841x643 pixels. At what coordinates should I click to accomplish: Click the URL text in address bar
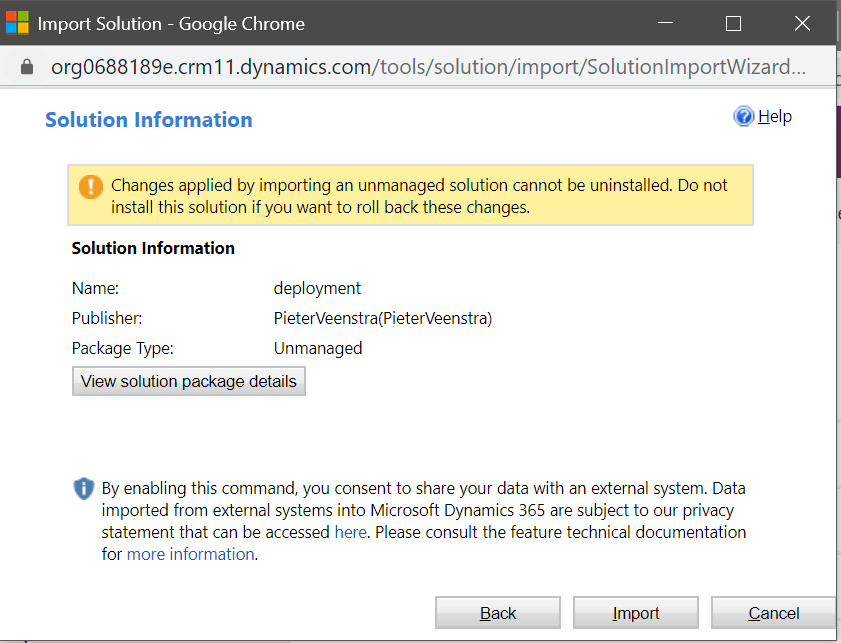click(x=428, y=67)
